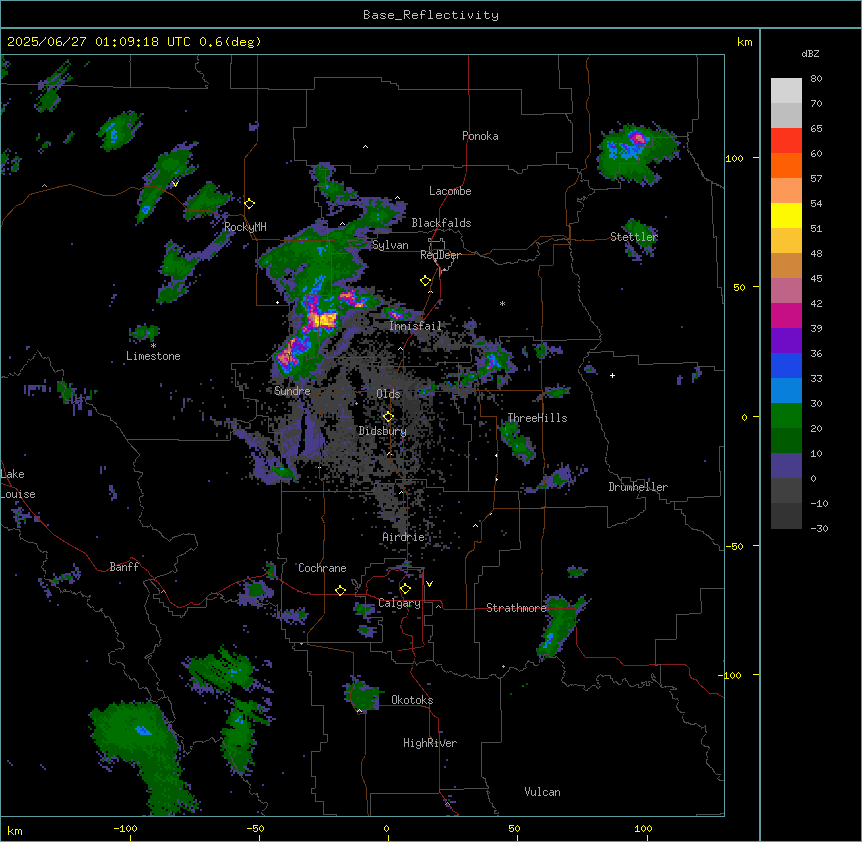
Task: Click the Sundre town label
Action: (292, 391)
